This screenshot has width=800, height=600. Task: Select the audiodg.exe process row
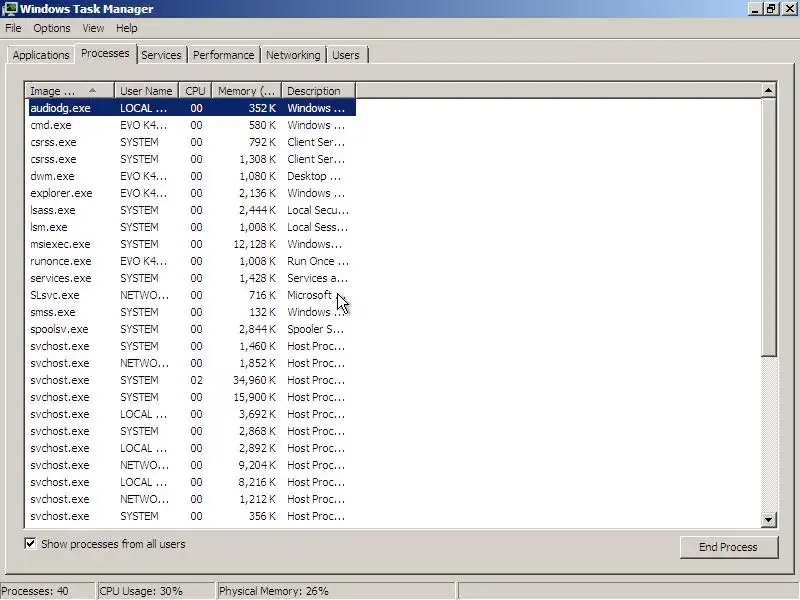click(x=192, y=108)
